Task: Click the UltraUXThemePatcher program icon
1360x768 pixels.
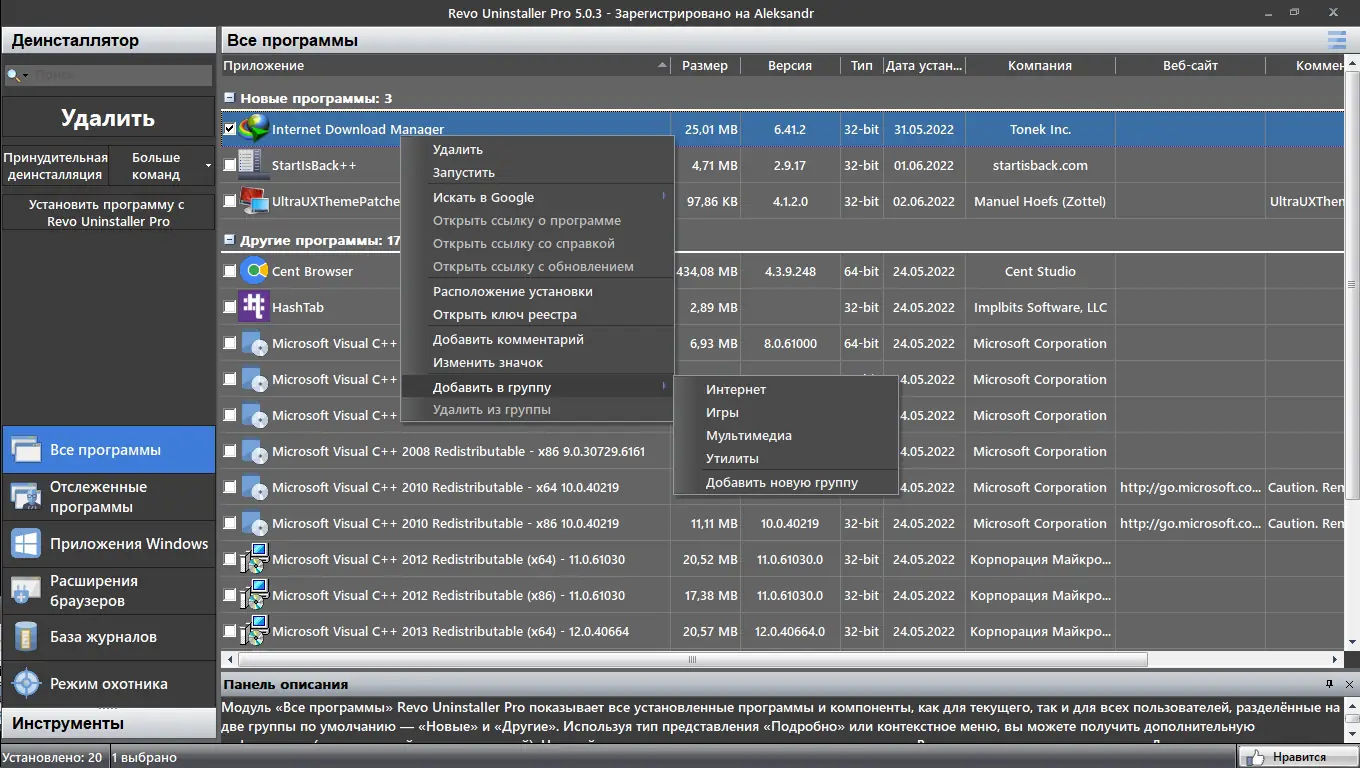Action: 255,201
